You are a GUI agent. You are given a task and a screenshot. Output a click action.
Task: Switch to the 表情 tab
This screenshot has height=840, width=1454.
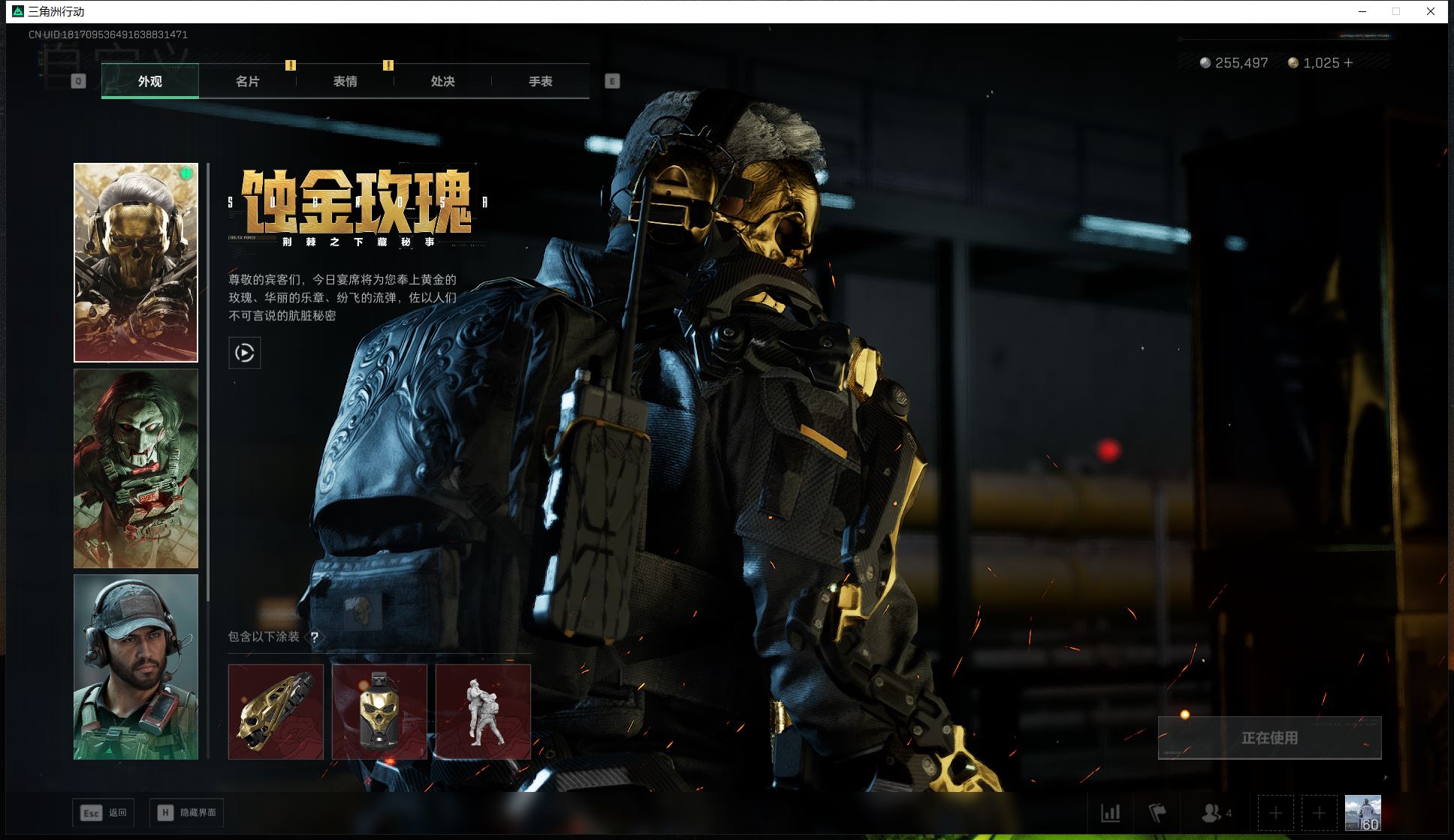[x=345, y=81]
